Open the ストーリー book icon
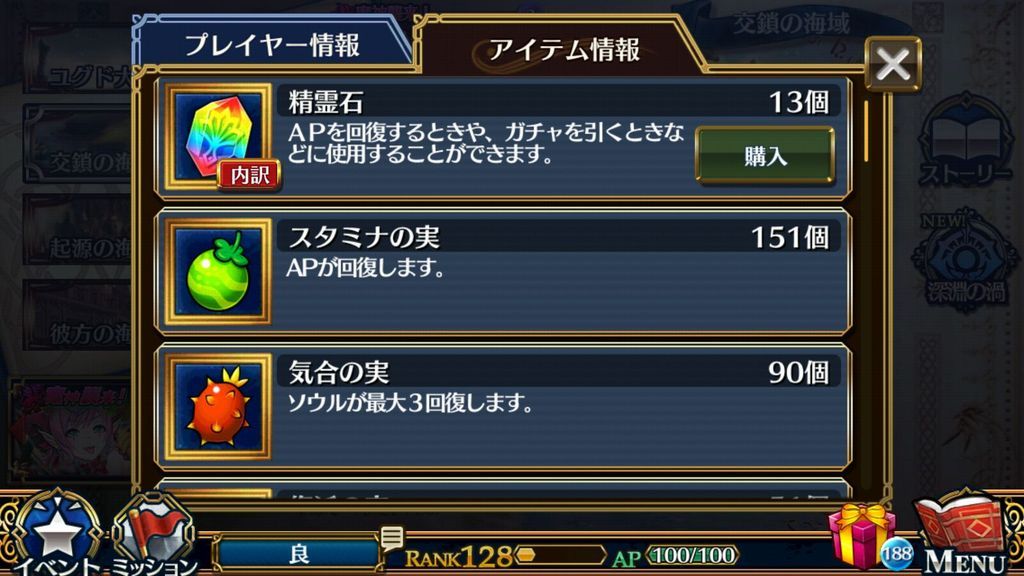This screenshot has width=1024, height=576. [x=965, y=140]
